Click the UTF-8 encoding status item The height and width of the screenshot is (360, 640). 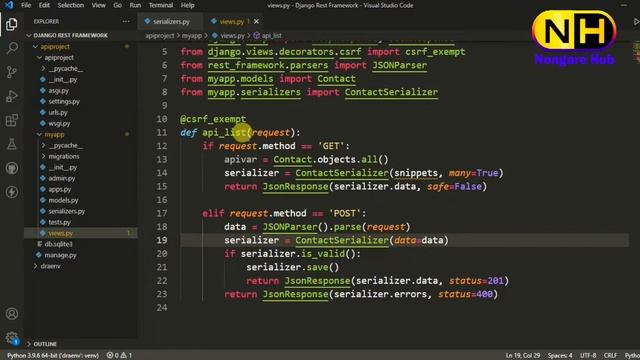click(x=588, y=356)
